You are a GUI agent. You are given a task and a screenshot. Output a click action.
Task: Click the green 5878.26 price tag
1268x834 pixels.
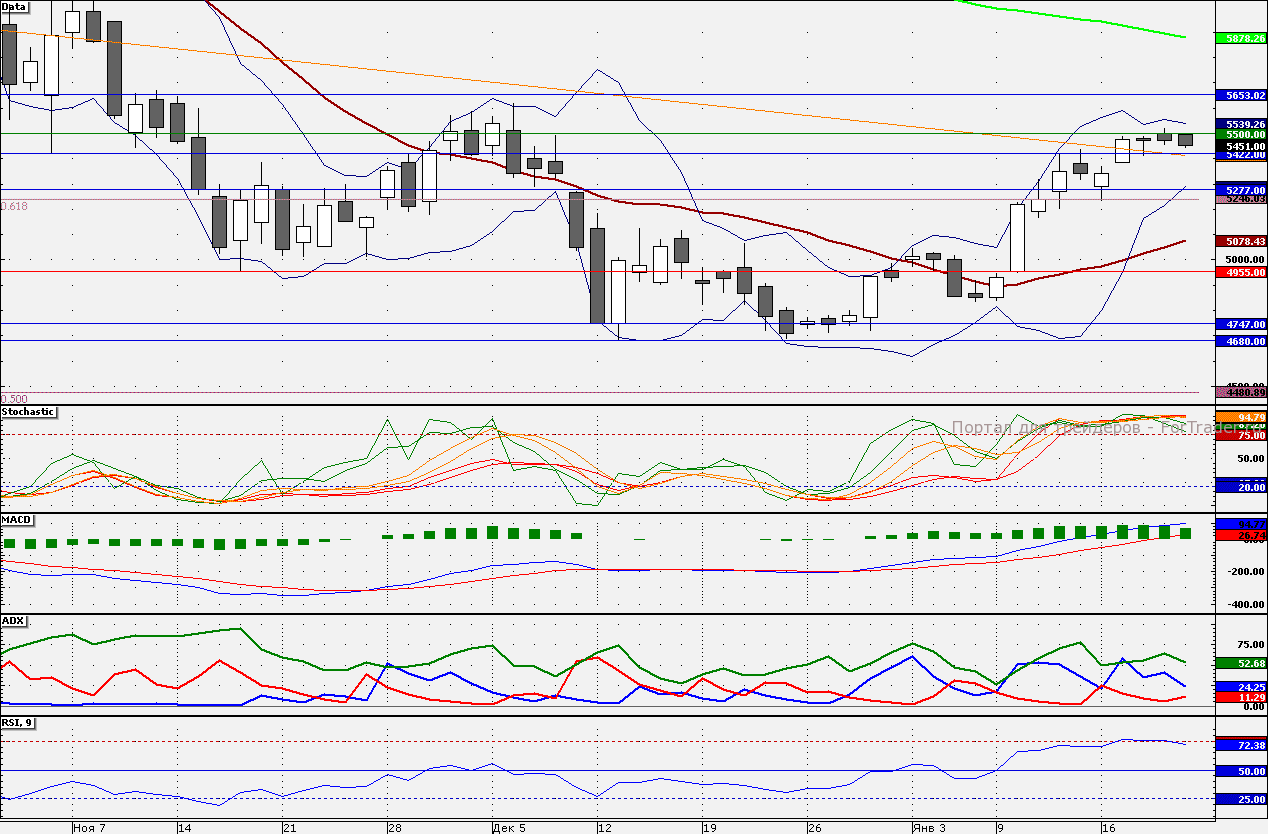1240,38
